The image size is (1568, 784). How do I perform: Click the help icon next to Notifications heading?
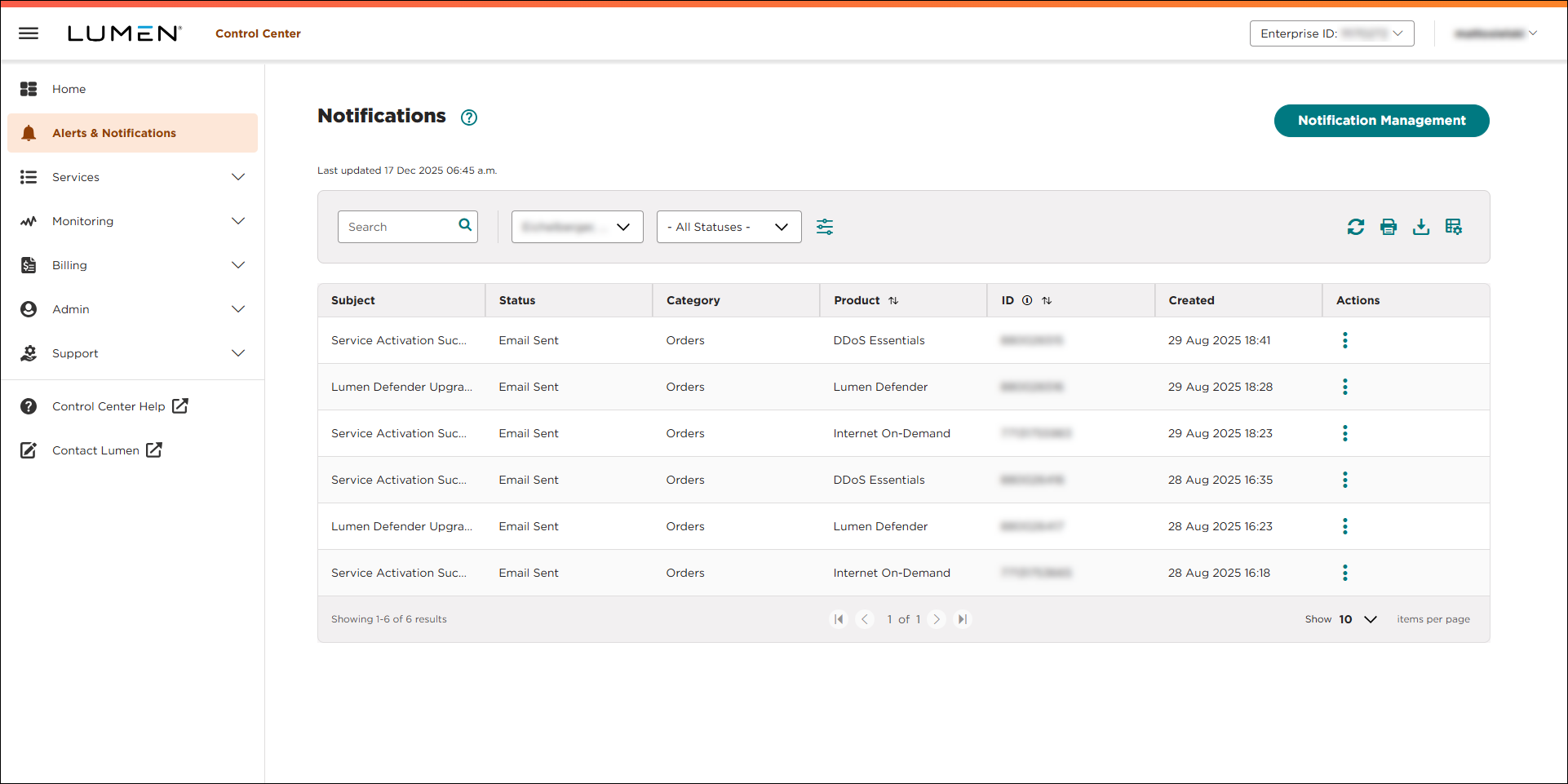pos(468,117)
